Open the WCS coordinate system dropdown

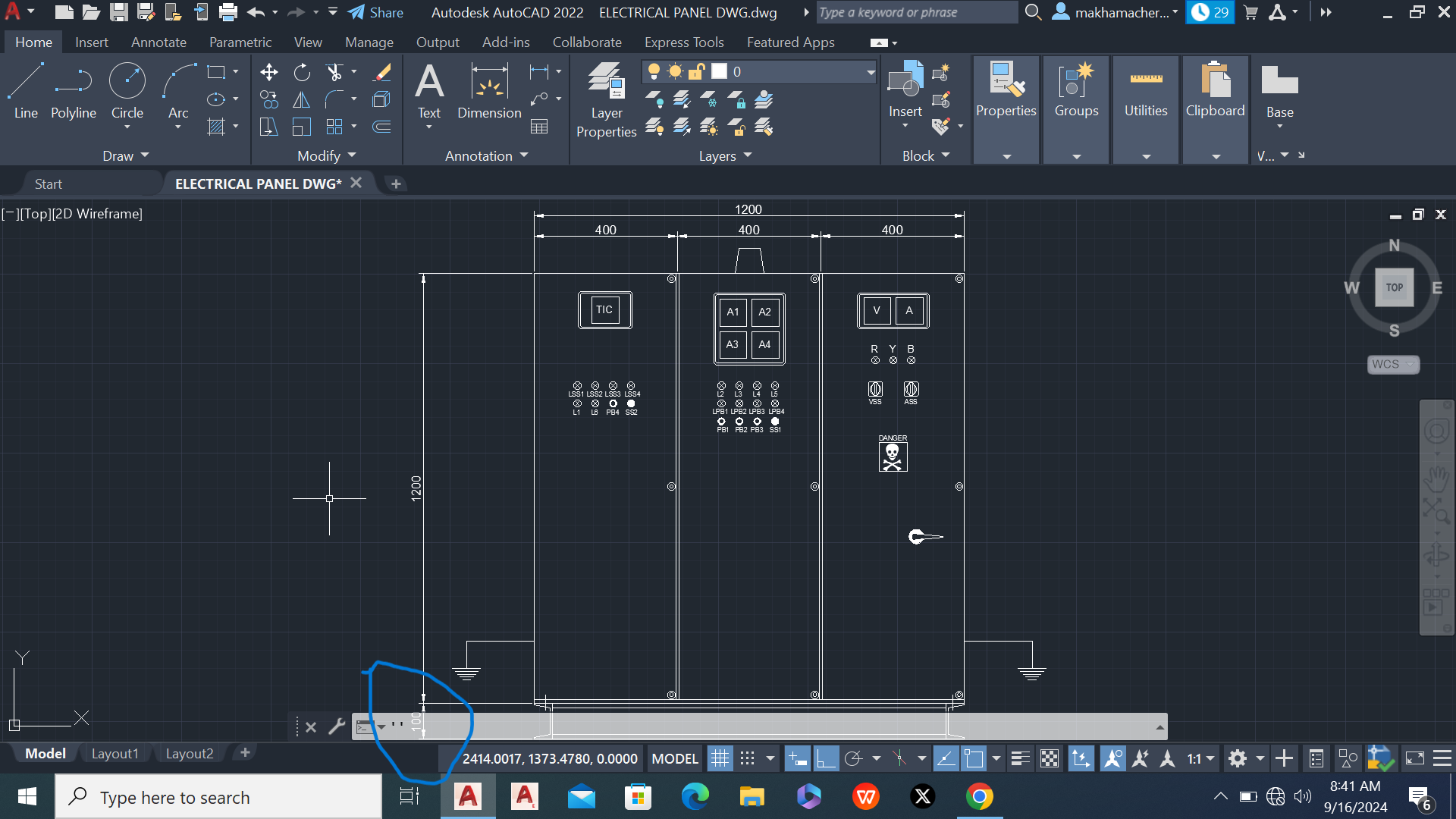click(x=1407, y=364)
